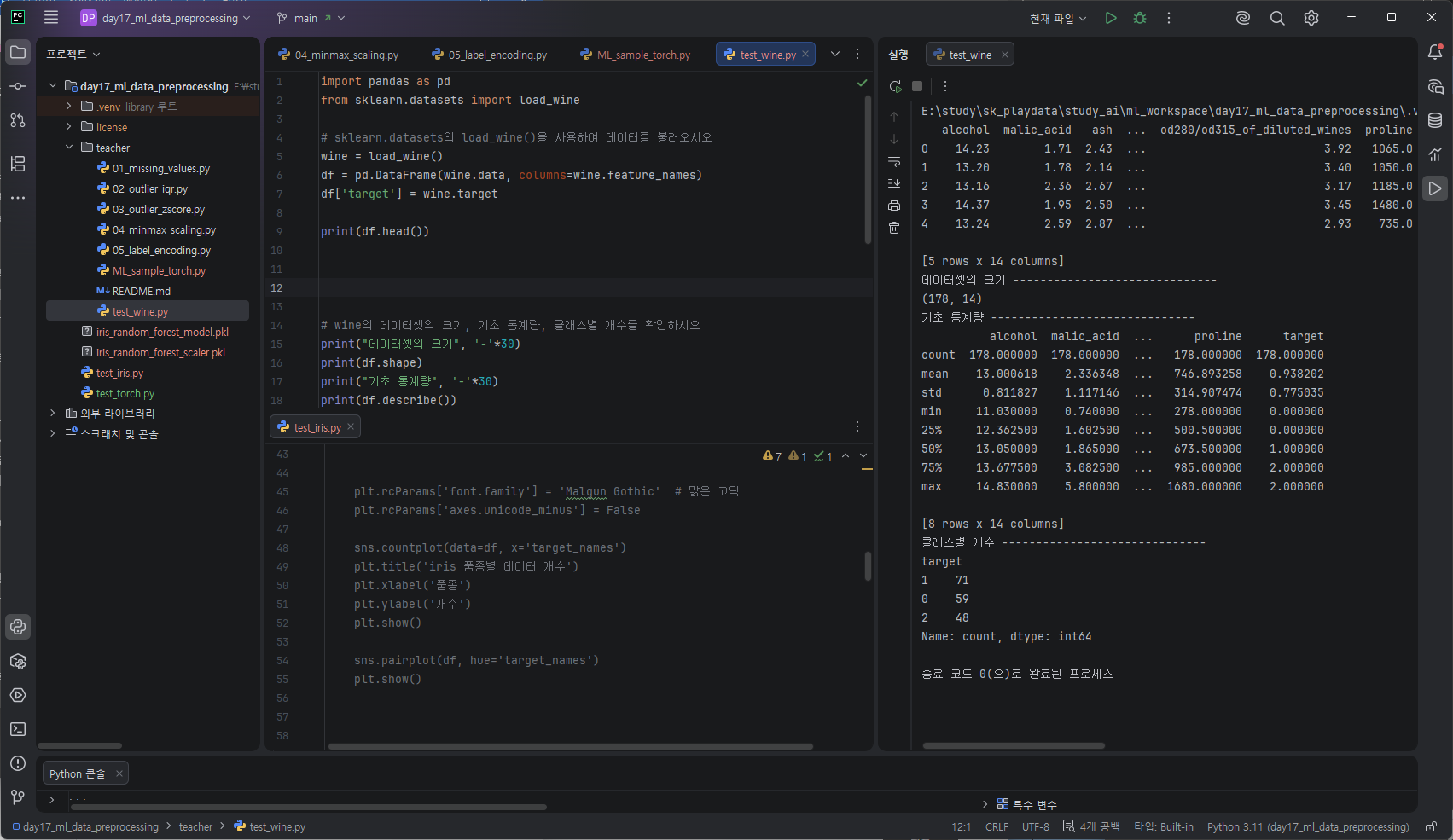Viewport: 1453px width, 840px height.
Task: Switch to ML_sample_torch.py tab
Action: click(x=636, y=55)
